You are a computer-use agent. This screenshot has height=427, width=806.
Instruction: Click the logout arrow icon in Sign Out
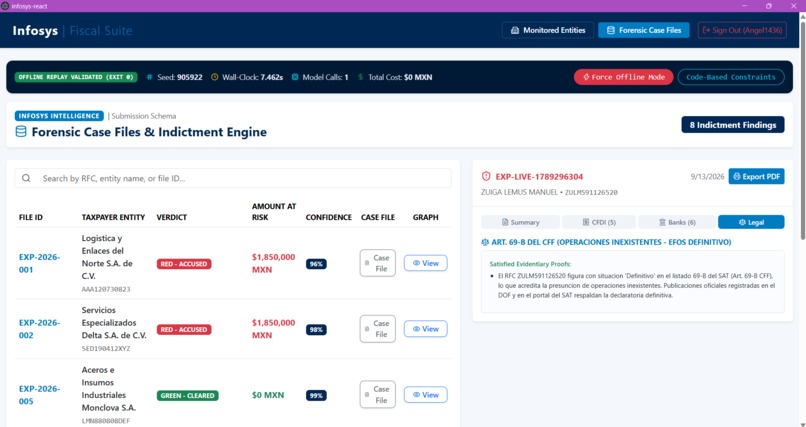(x=706, y=30)
